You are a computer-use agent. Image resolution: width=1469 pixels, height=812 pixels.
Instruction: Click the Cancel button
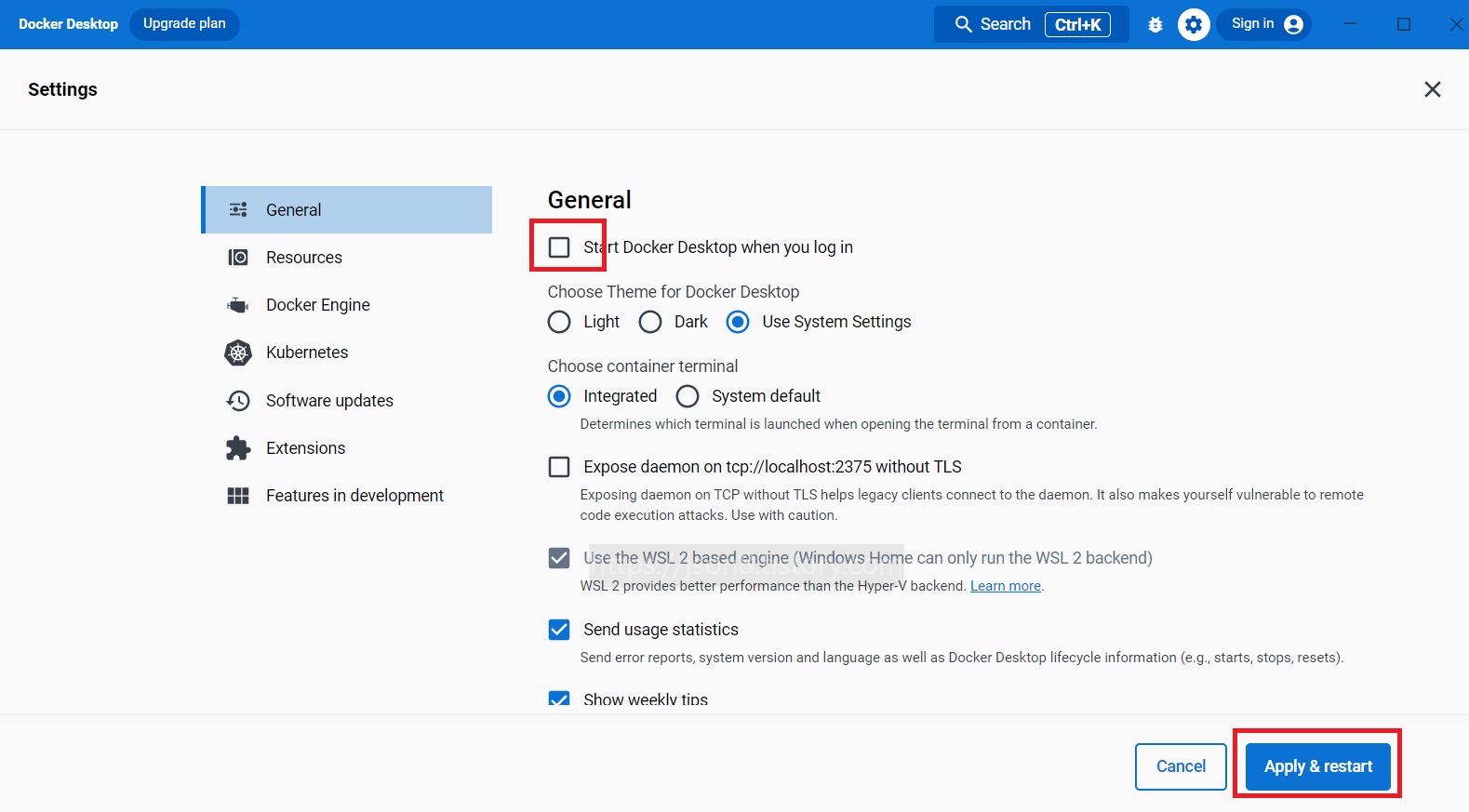click(1181, 766)
